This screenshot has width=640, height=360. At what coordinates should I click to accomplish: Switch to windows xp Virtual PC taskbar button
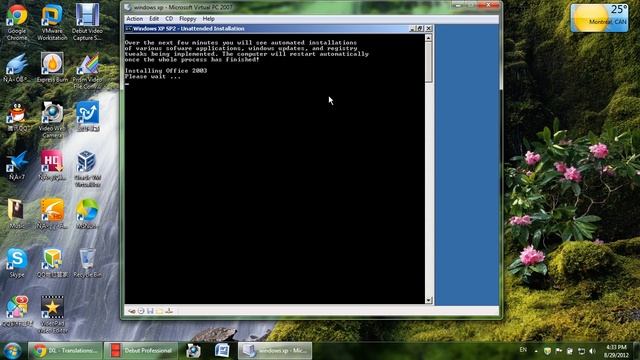pos(275,351)
